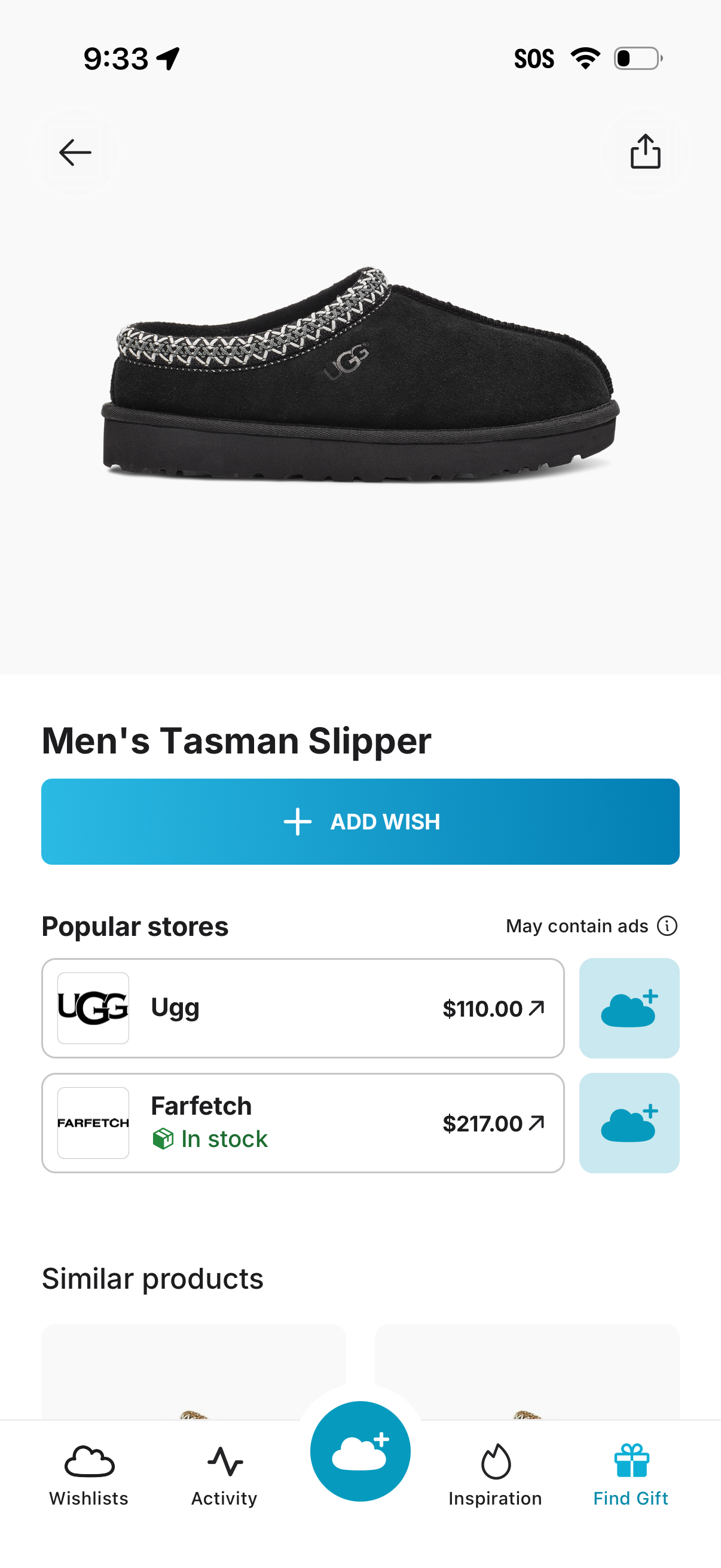Switch to the Activity tab

225,1475
